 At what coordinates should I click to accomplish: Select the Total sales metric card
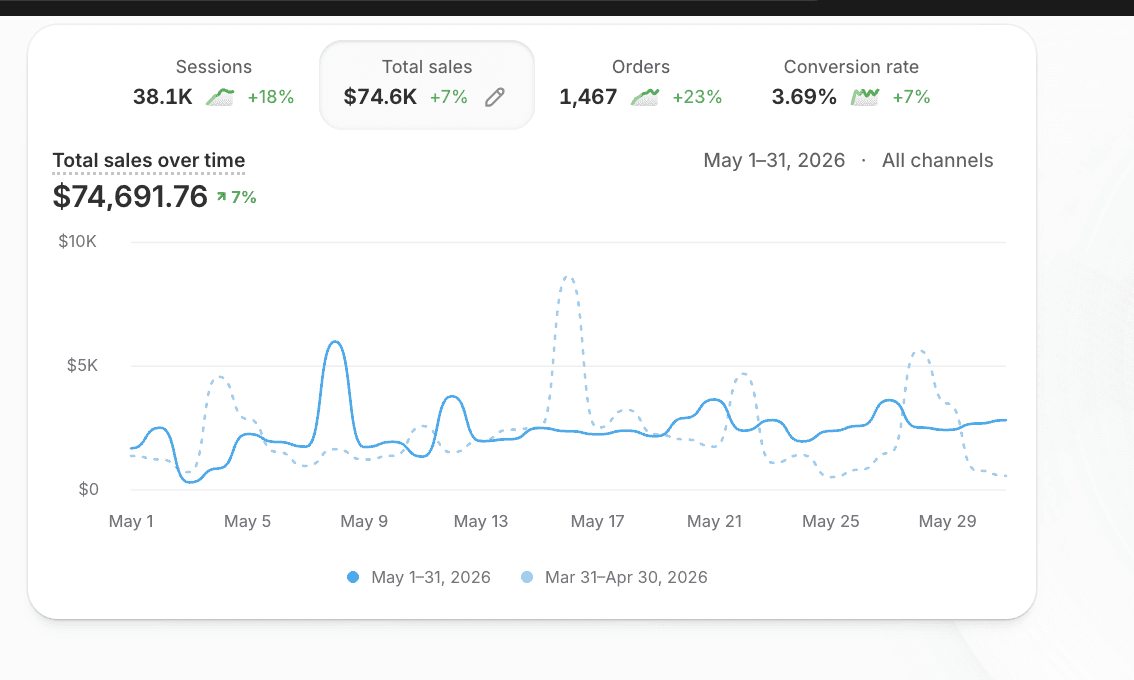pos(427,85)
